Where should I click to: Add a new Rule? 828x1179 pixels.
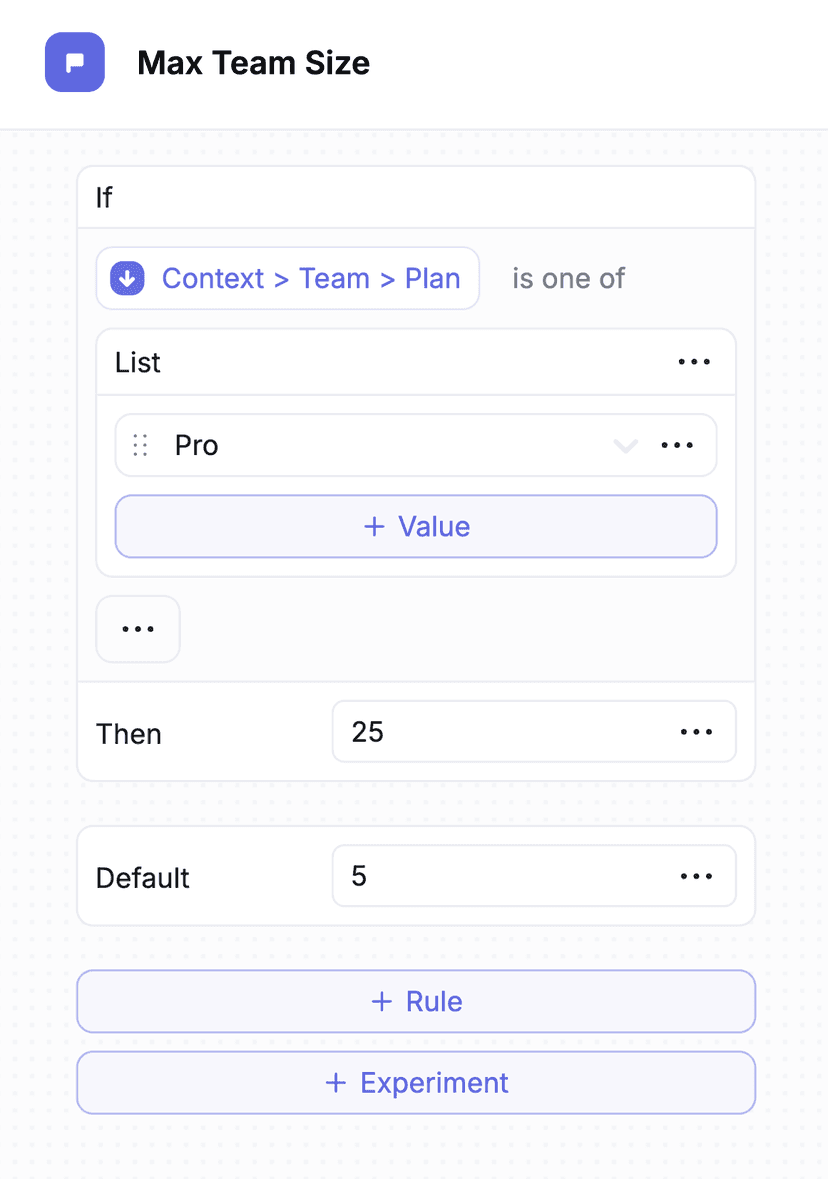tap(416, 1001)
